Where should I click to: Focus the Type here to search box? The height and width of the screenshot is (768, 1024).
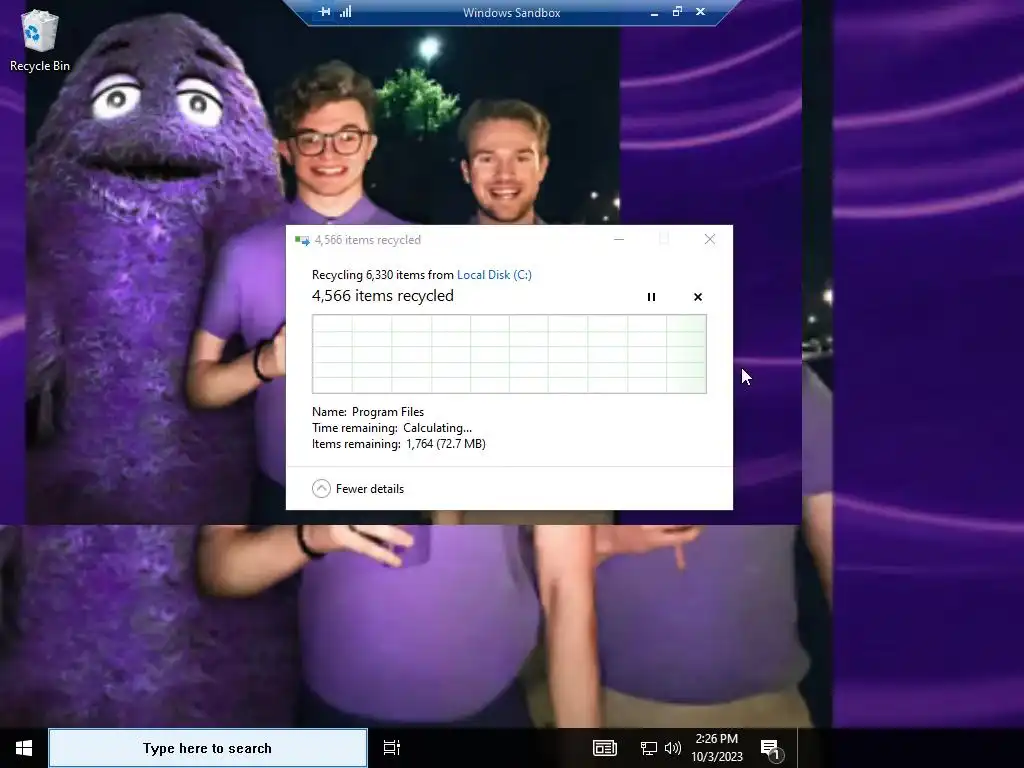(208, 748)
